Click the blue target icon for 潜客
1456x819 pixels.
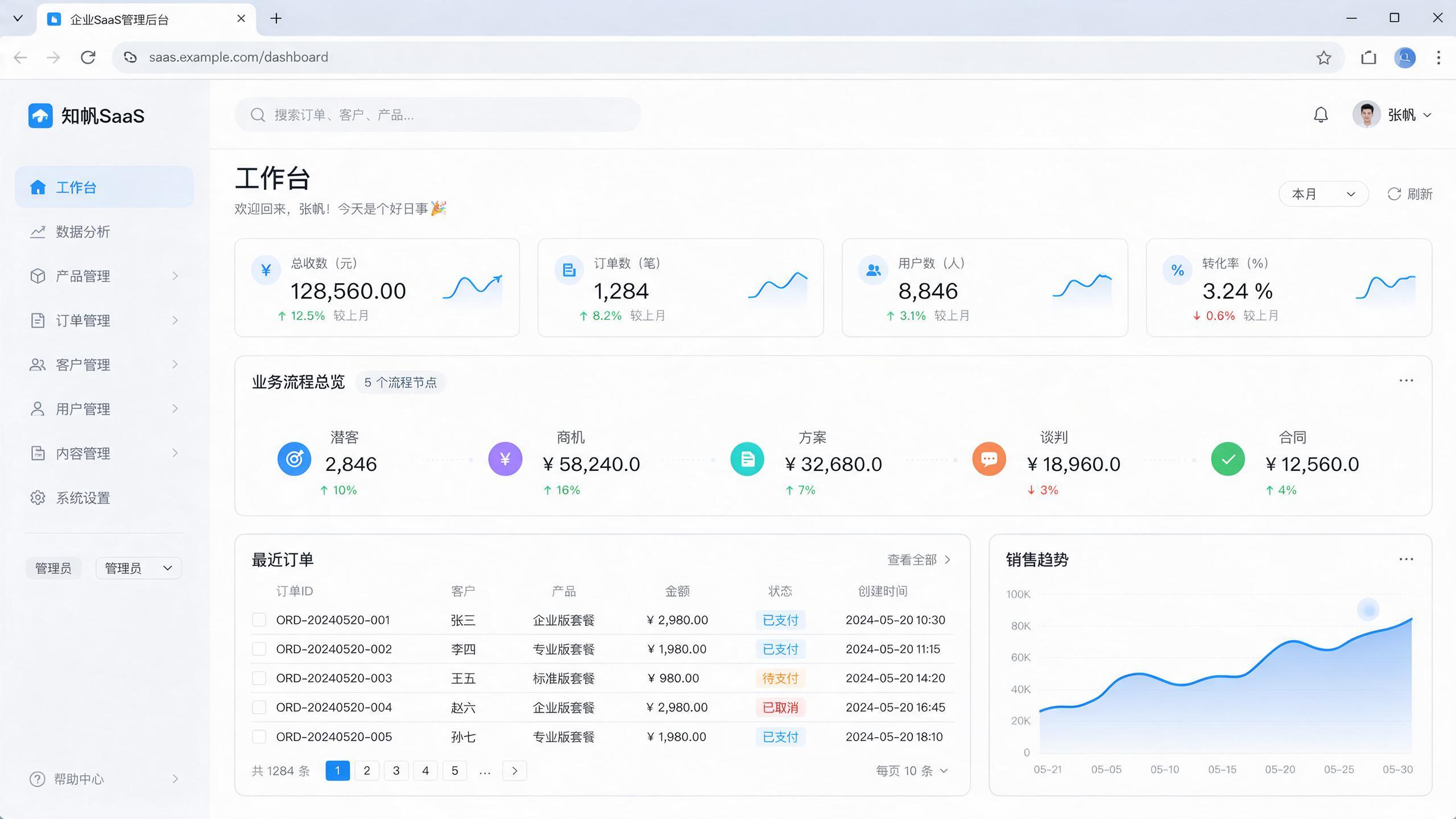294,459
